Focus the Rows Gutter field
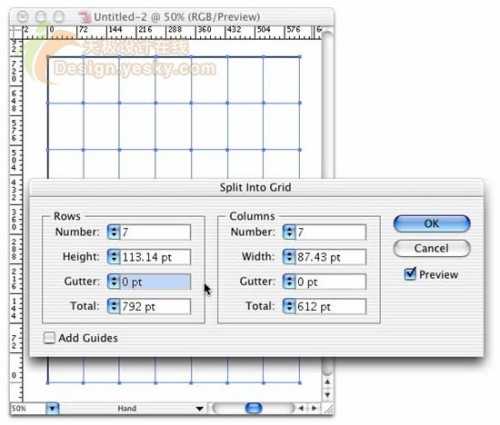This screenshot has width=500, height=425. click(155, 282)
